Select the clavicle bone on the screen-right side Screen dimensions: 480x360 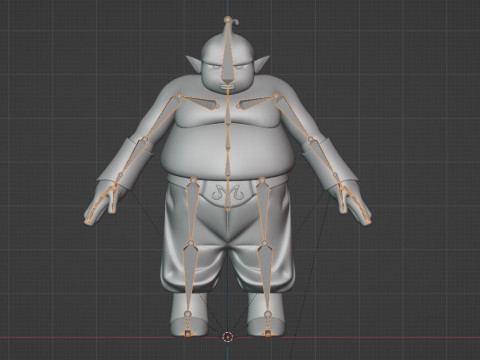pos(255,103)
